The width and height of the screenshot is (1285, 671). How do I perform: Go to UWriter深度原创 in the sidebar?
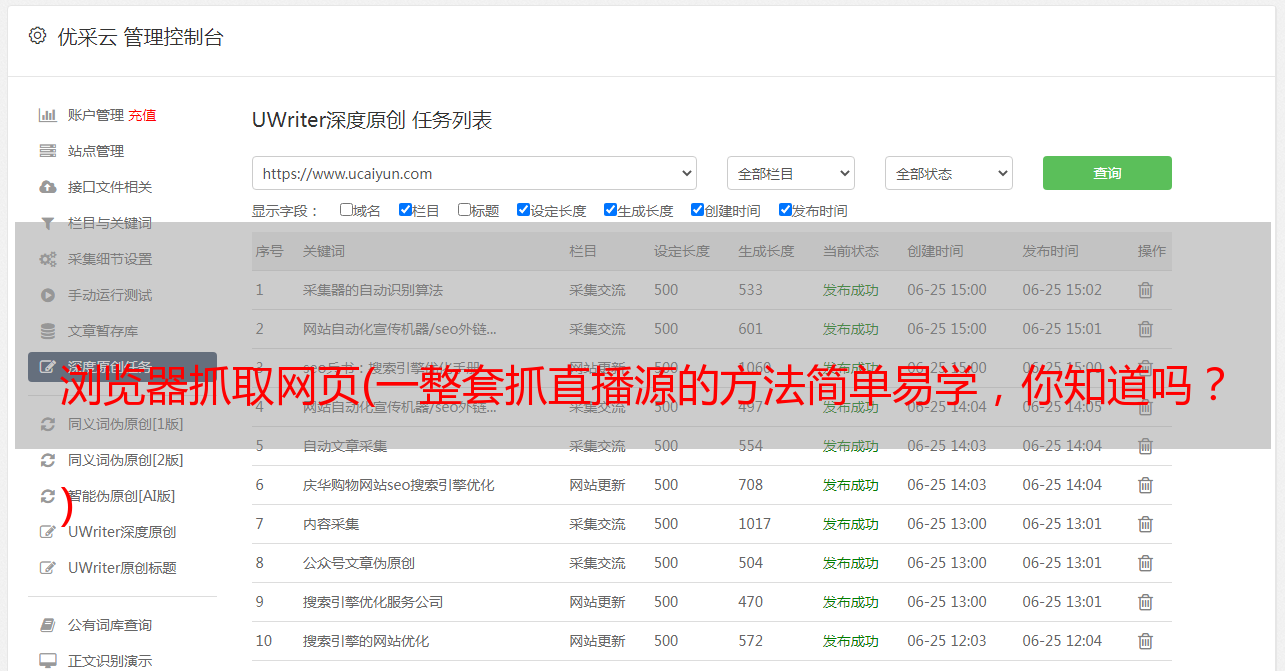pos(122,532)
